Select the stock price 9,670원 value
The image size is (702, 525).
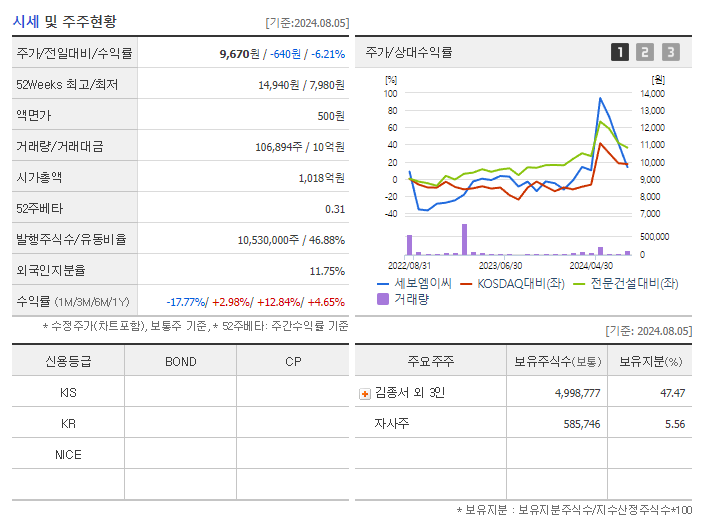pyautogui.click(x=240, y=54)
